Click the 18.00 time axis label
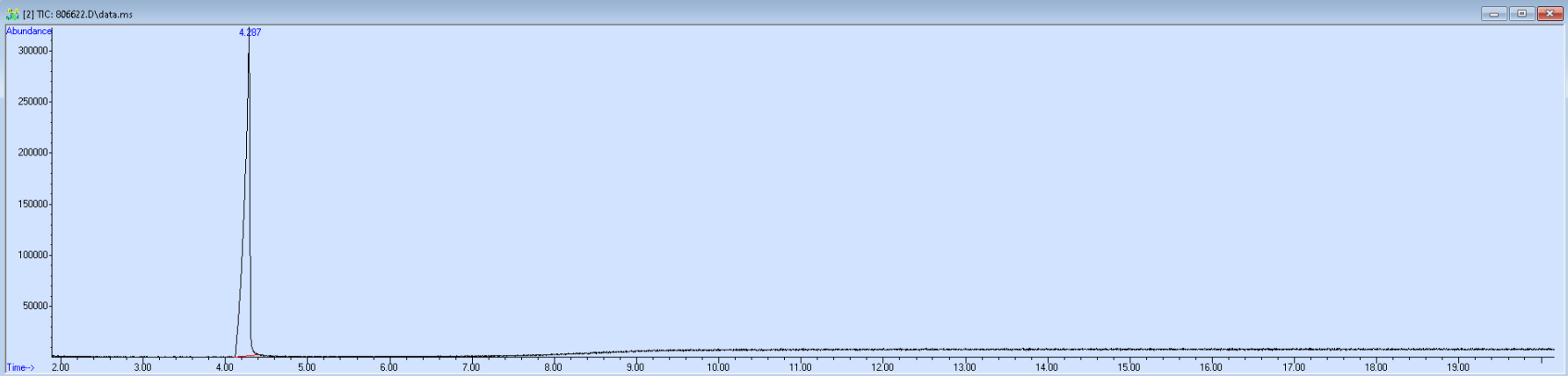Viewport: 1568px width, 376px height. 1376,367
